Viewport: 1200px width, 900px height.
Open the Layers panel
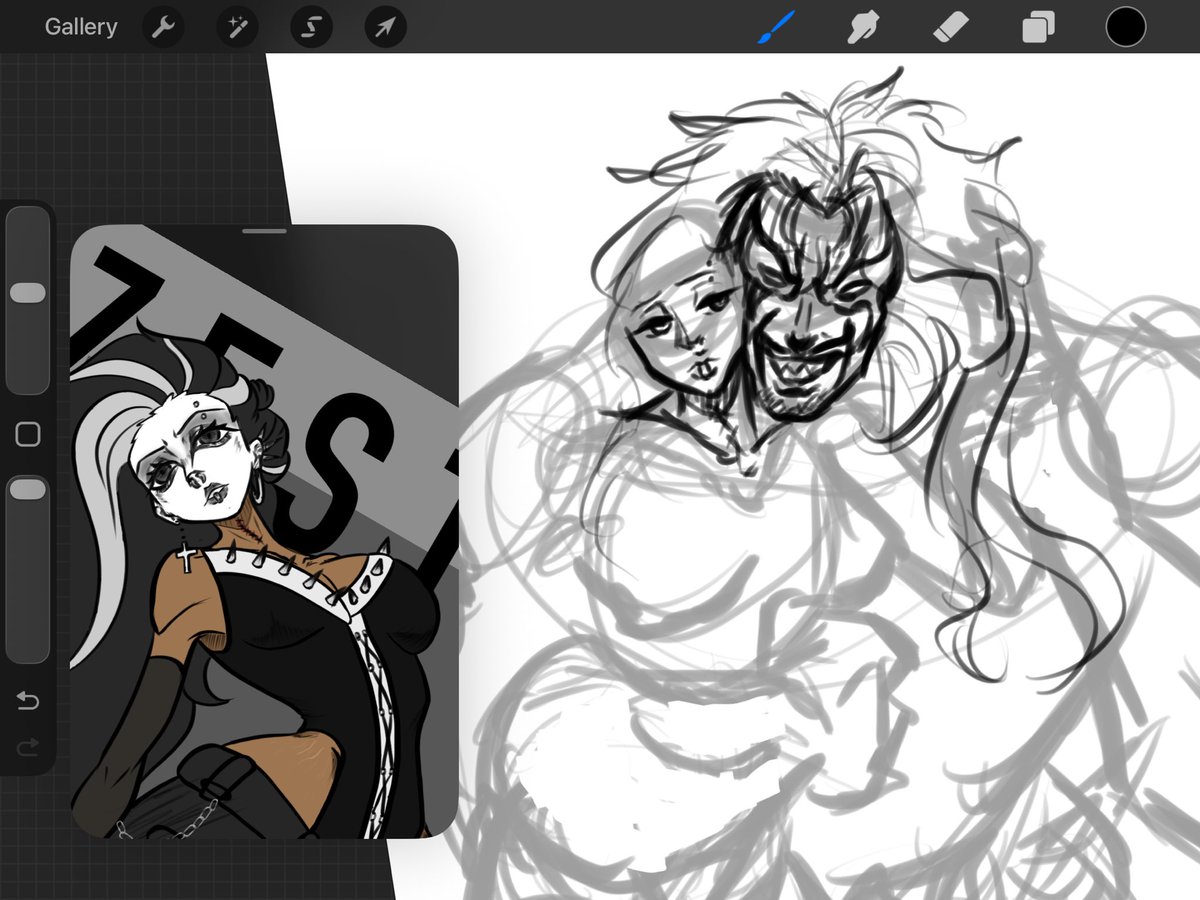[1038, 27]
